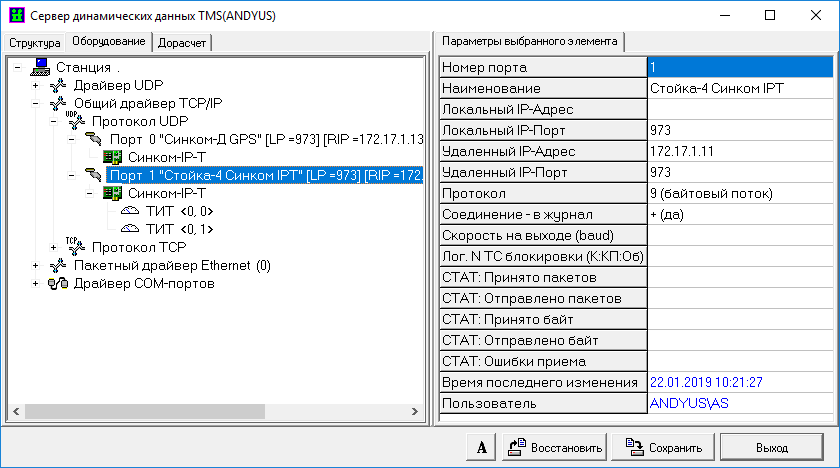The height and width of the screenshot is (468, 840).
Task: Click the Удаленный IP-Адрес value field
Action: (739, 151)
